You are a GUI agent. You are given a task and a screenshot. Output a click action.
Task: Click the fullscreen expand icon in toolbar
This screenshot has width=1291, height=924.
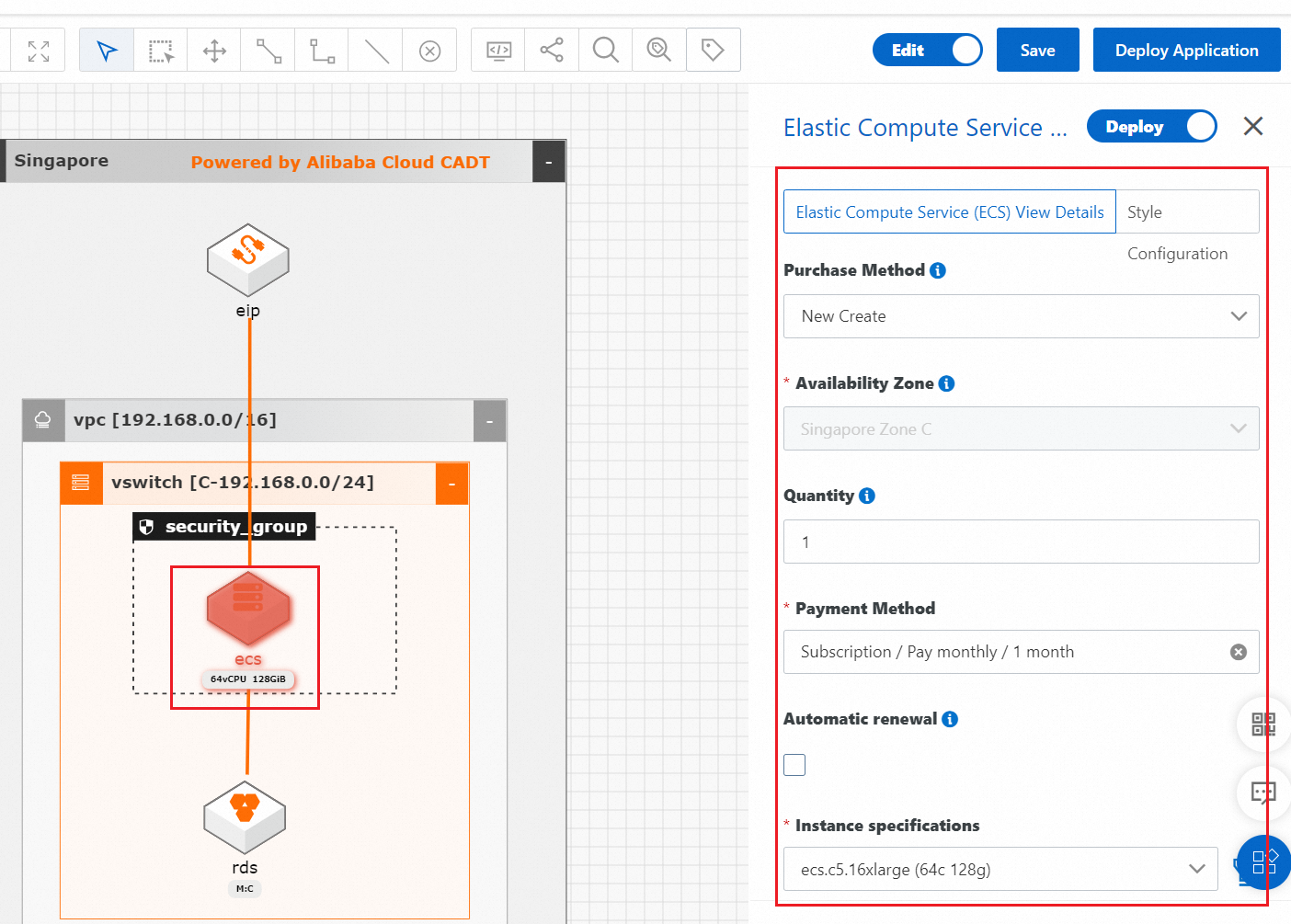39,51
